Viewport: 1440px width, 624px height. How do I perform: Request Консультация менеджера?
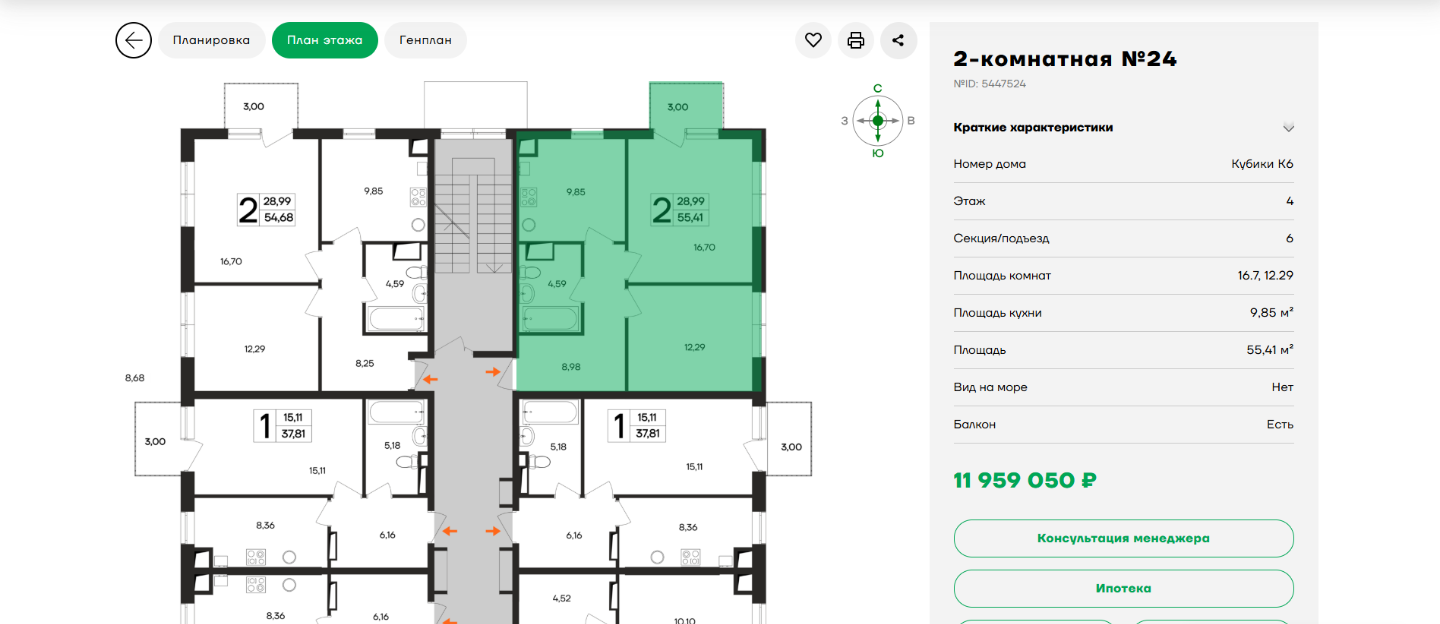point(1123,538)
